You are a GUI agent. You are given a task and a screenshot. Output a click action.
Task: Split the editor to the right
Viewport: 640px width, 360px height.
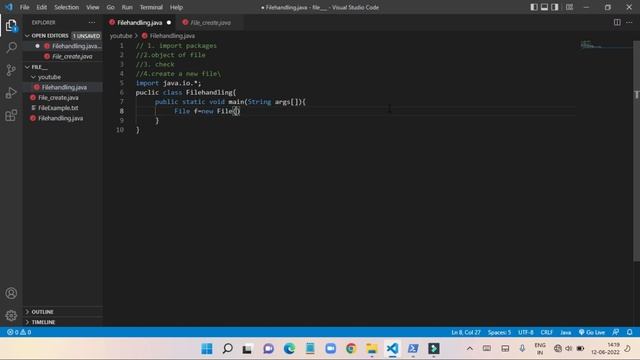617,22
